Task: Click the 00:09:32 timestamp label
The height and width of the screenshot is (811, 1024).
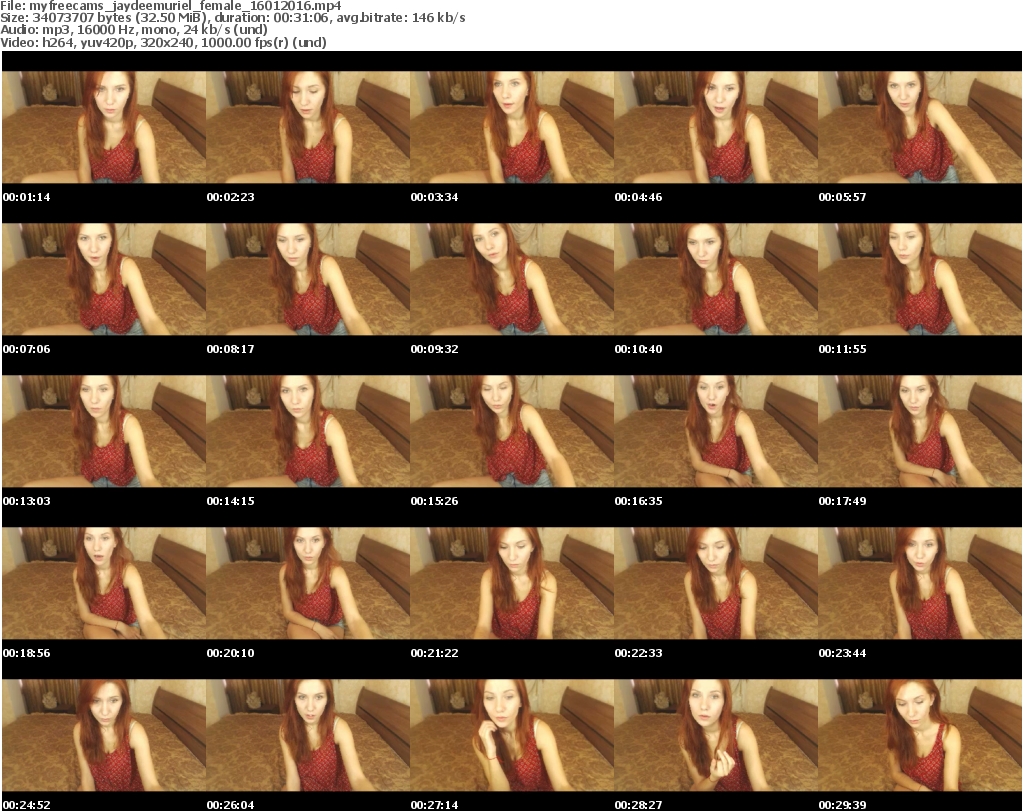Action: click(434, 349)
